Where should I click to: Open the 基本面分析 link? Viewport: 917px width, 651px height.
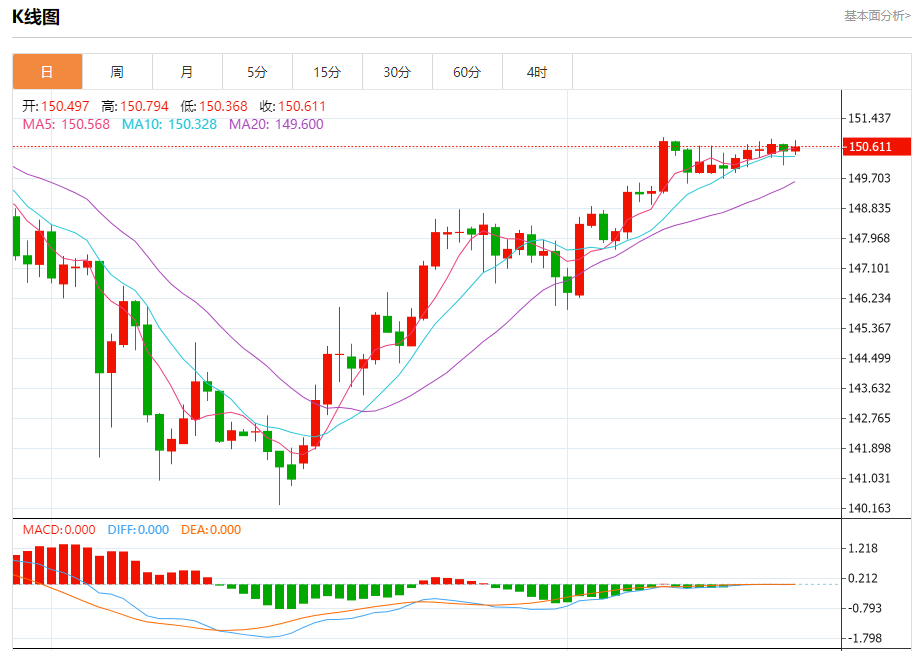877,16
